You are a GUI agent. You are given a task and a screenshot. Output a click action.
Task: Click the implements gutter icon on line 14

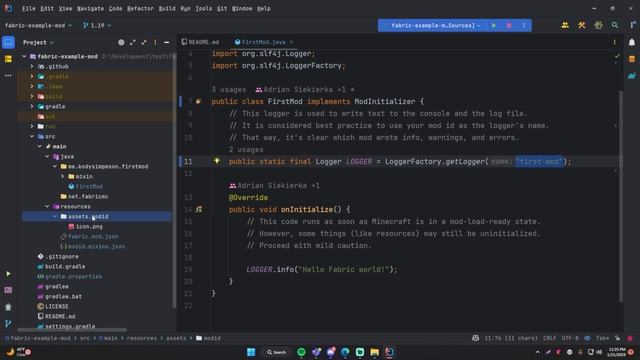(199, 209)
